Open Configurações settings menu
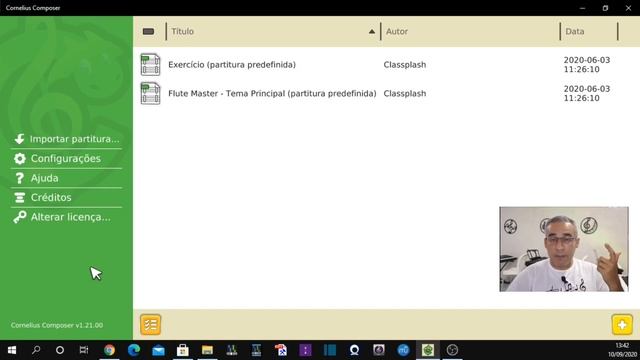Screen dimensions: 640x360 click(67, 158)
